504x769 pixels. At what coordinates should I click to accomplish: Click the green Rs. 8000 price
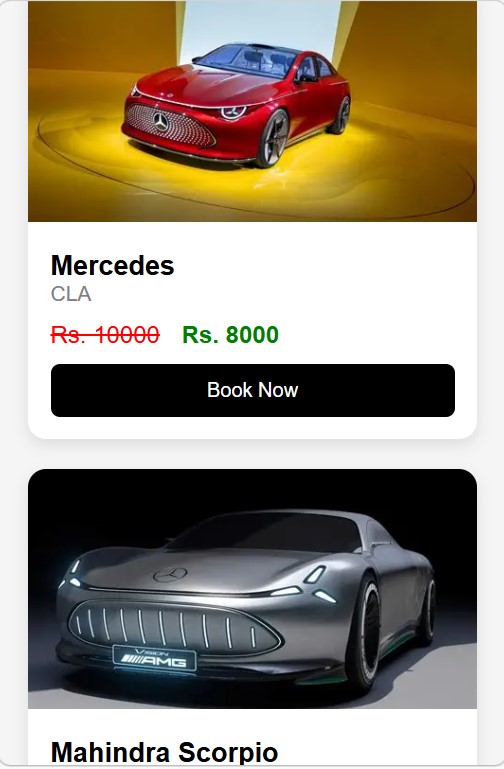tap(230, 335)
